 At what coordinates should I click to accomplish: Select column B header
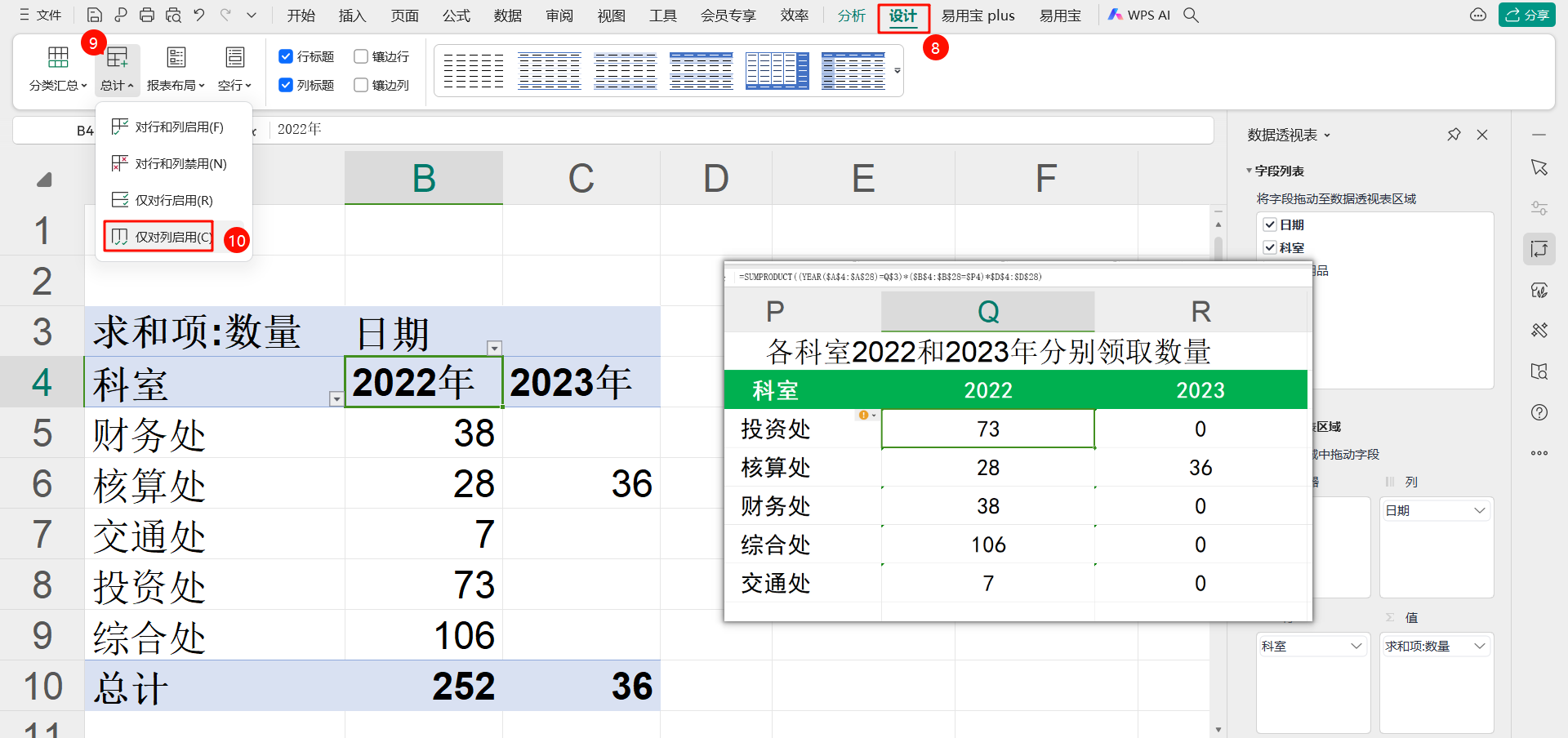click(x=424, y=177)
